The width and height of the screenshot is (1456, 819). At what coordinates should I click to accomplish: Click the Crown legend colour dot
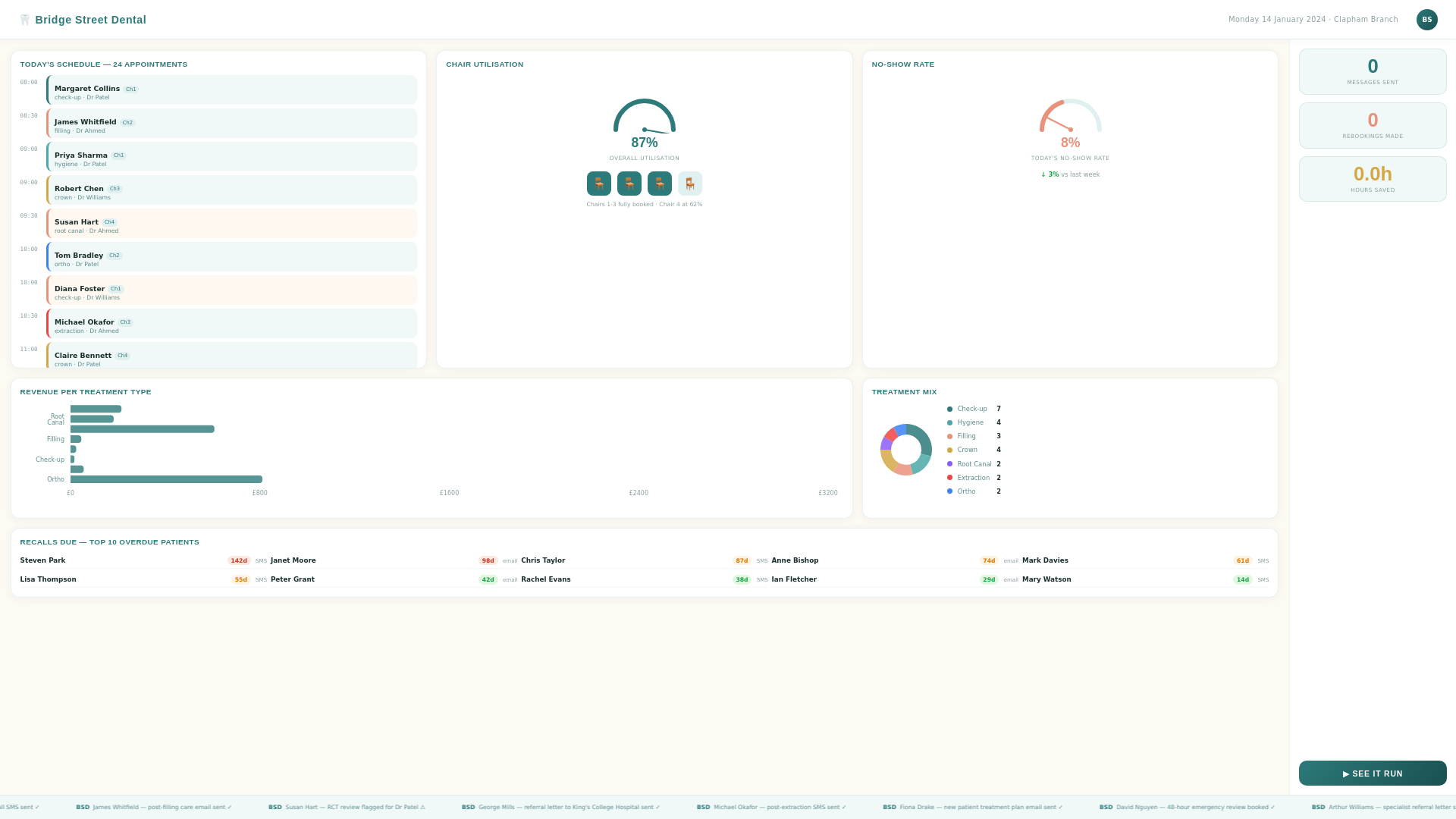(x=949, y=450)
